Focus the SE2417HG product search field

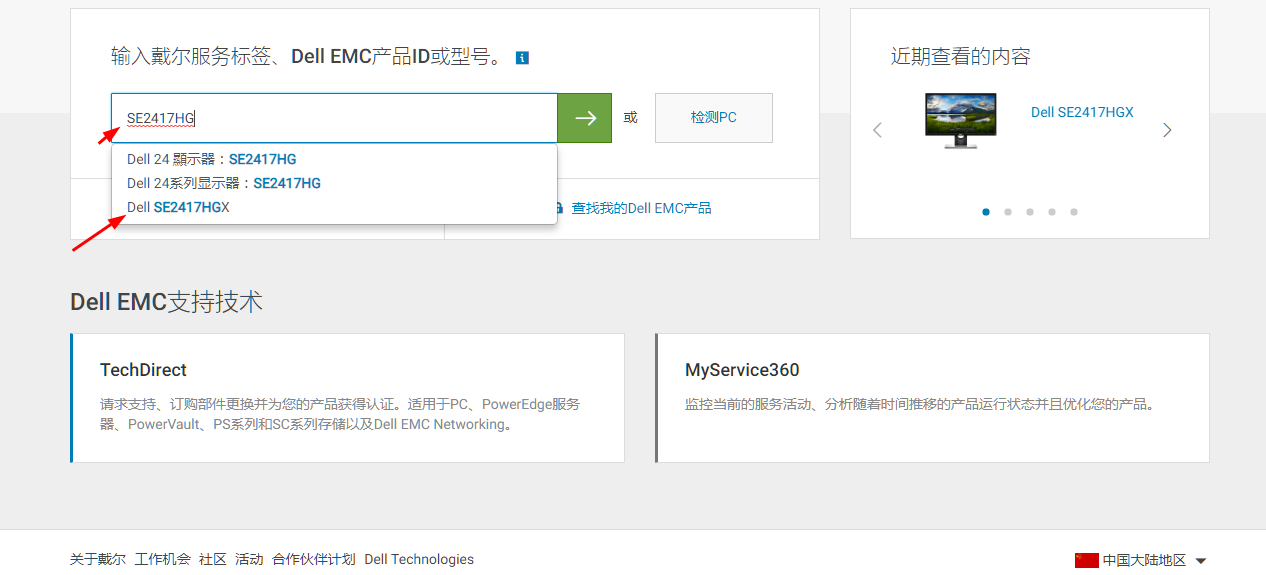[x=334, y=118]
